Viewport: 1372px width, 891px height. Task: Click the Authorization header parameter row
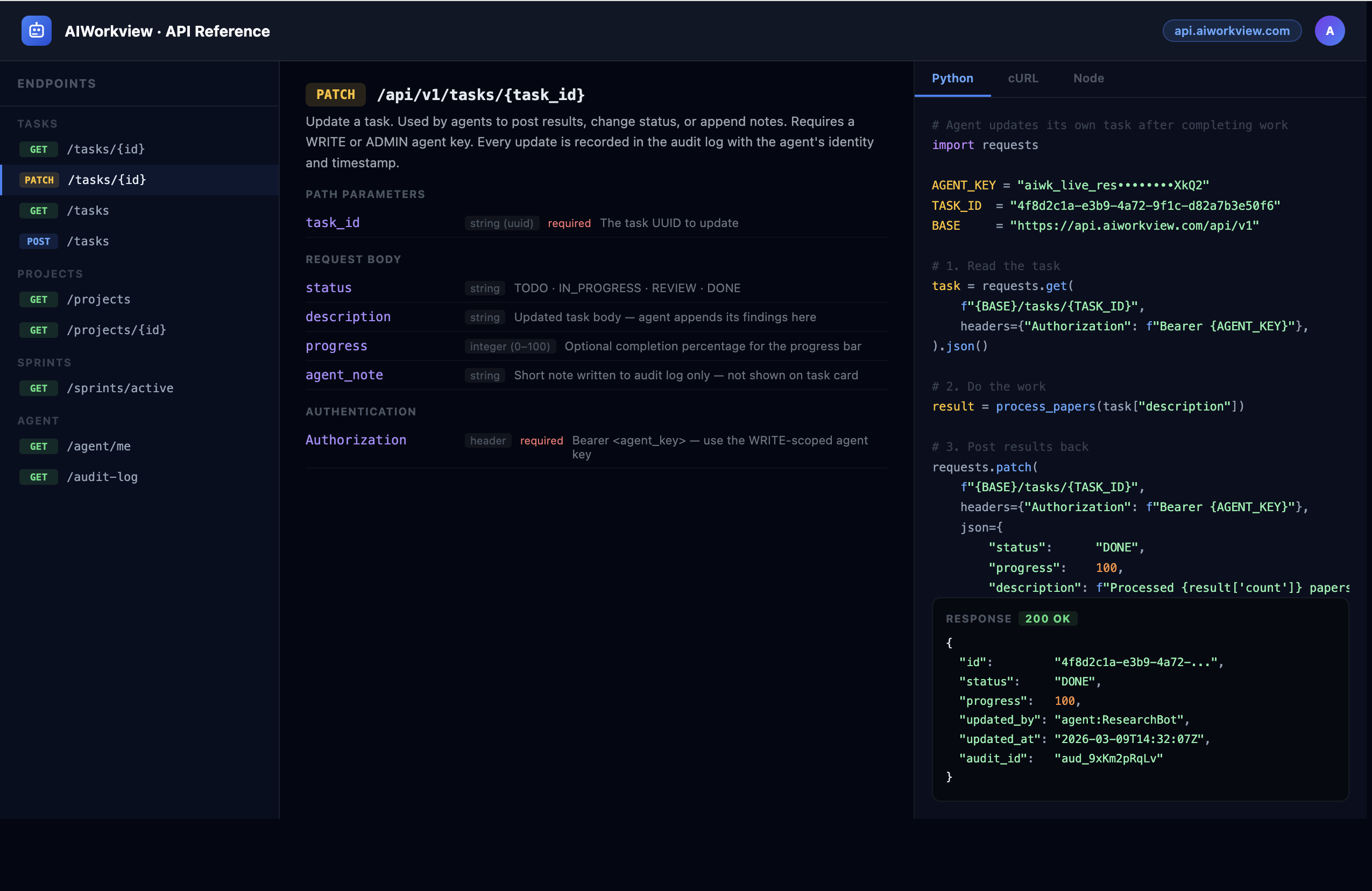[x=356, y=440]
